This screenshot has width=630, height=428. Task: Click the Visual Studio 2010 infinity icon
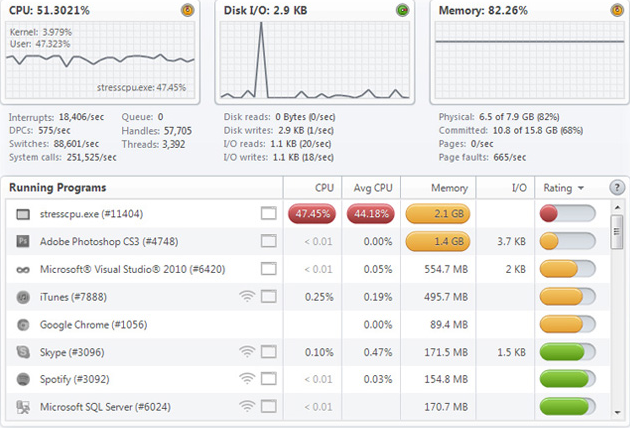coord(23,270)
